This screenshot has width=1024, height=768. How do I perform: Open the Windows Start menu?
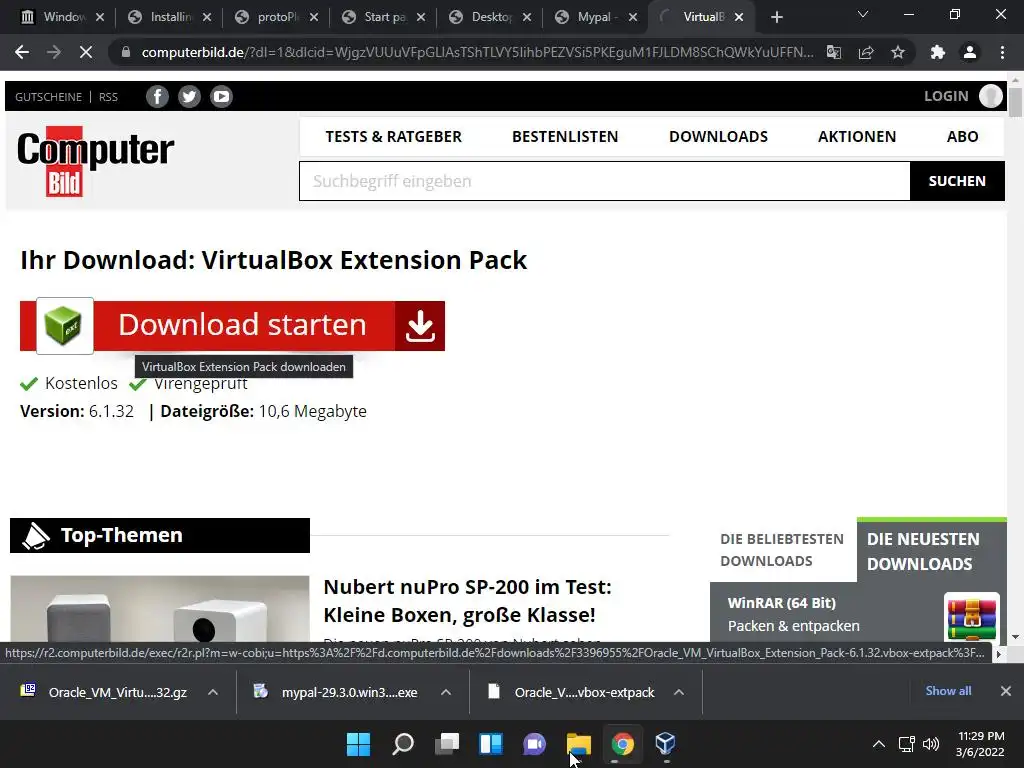[359, 744]
